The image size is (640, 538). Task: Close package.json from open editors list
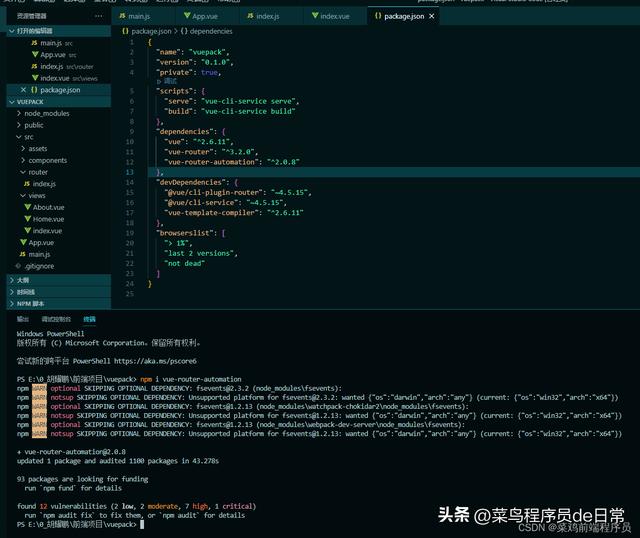click(x=23, y=90)
